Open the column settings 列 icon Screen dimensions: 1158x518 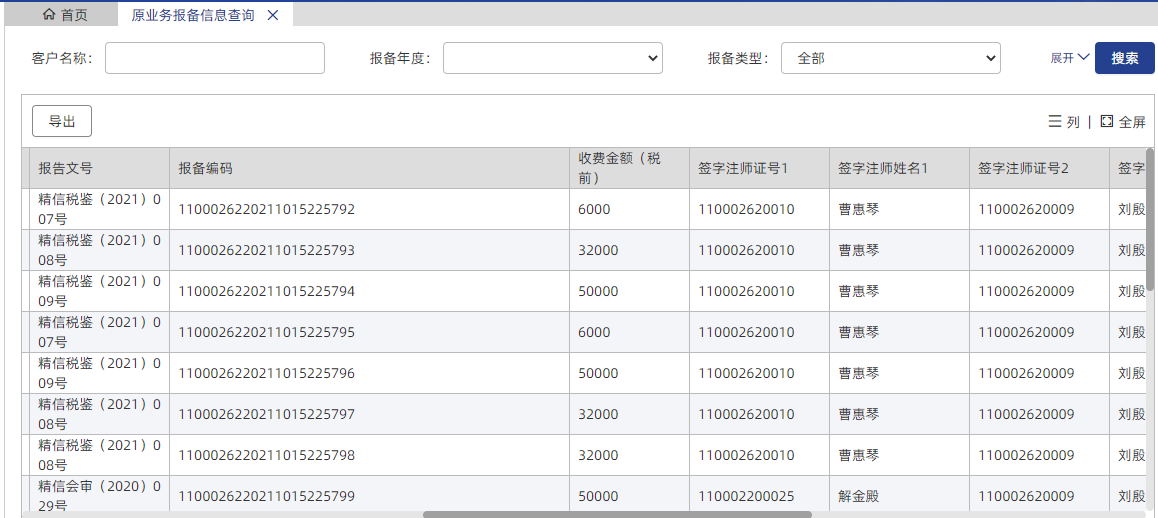[1055, 121]
